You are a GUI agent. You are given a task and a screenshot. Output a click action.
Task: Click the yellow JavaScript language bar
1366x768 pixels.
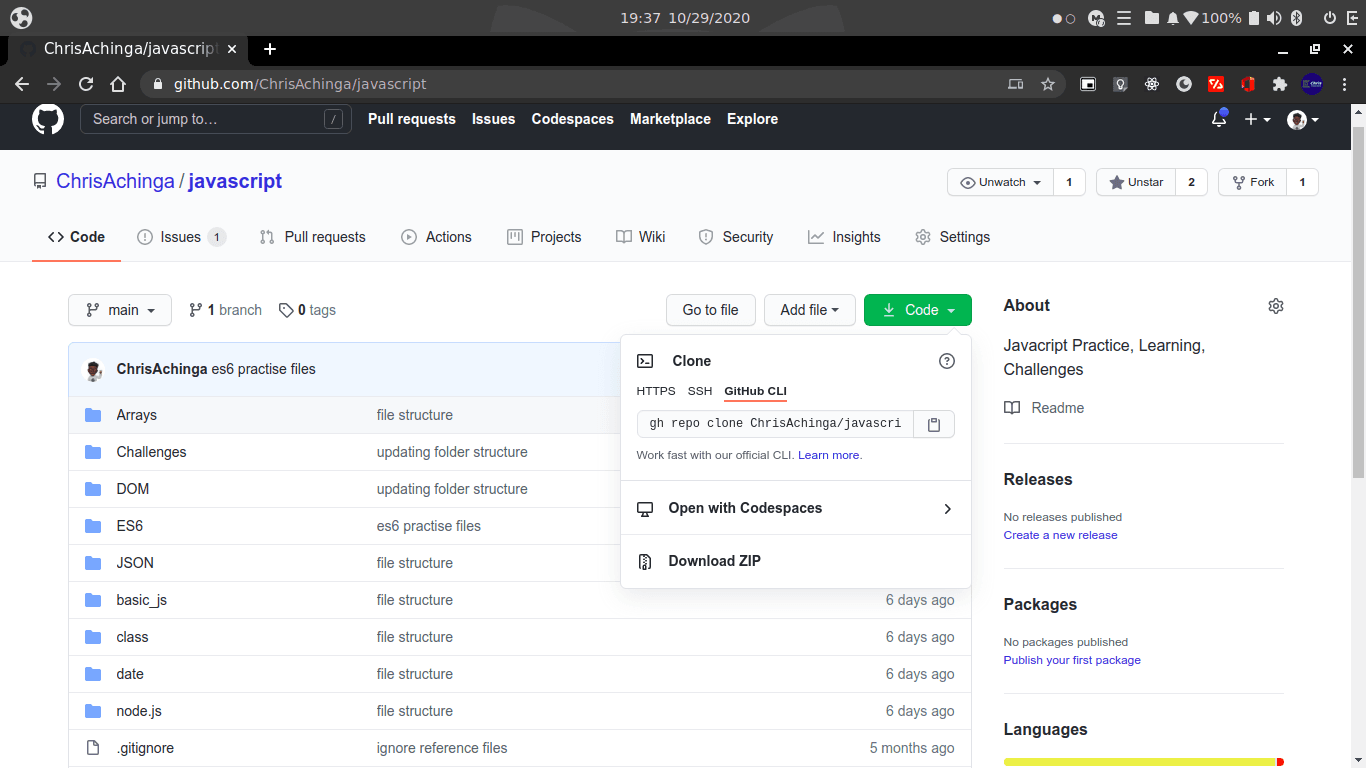(x=1140, y=762)
